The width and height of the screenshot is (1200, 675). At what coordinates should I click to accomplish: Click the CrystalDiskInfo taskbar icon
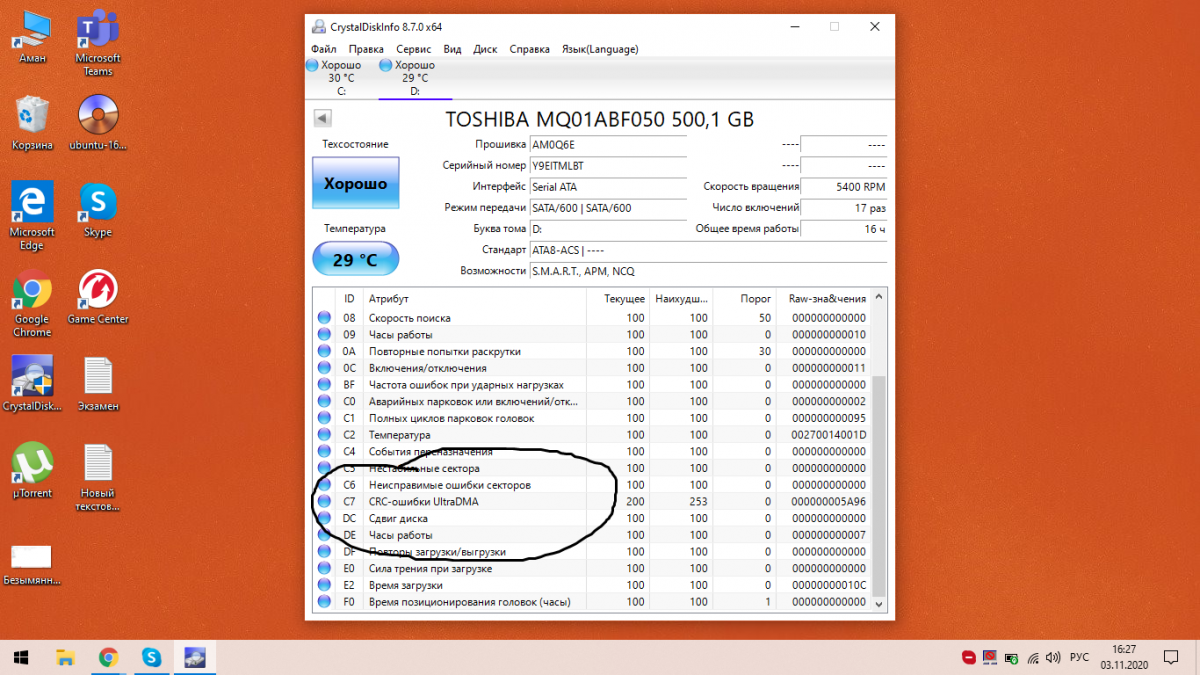pos(193,657)
